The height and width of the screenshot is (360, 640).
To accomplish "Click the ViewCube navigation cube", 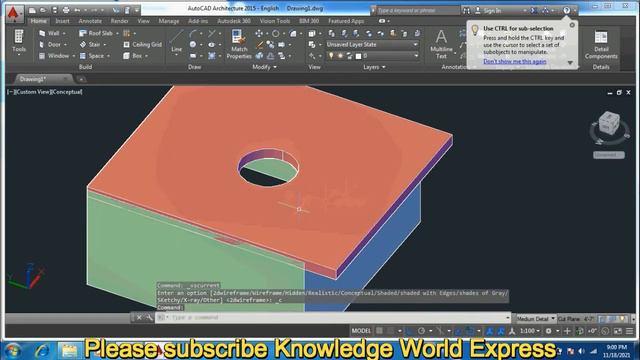I will click(x=609, y=123).
